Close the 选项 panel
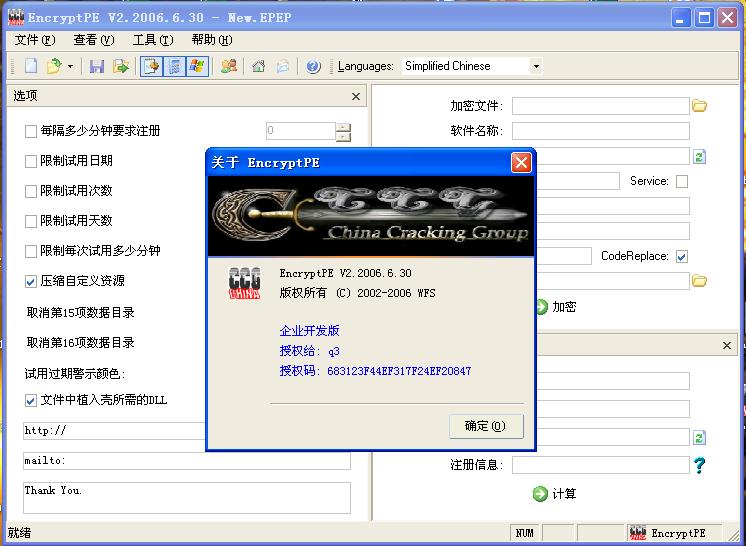 coord(355,97)
